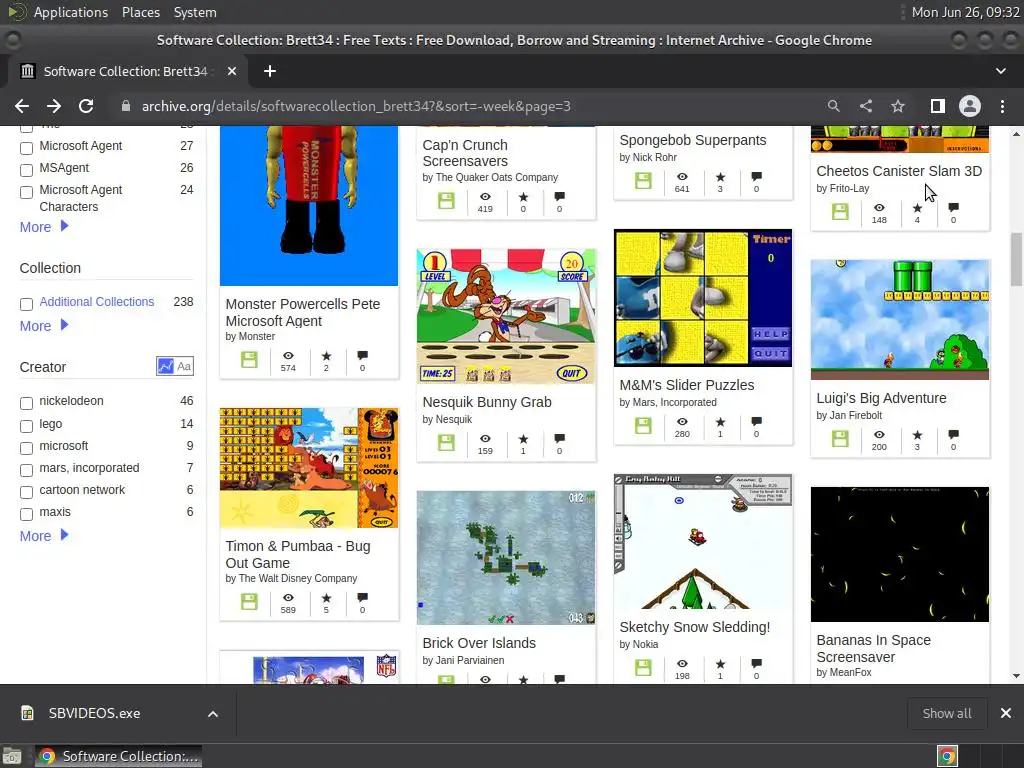Check the mars, incorporated creator filter
The image size is (1024, 768).
pyautogui.click(x=26, y=470)
